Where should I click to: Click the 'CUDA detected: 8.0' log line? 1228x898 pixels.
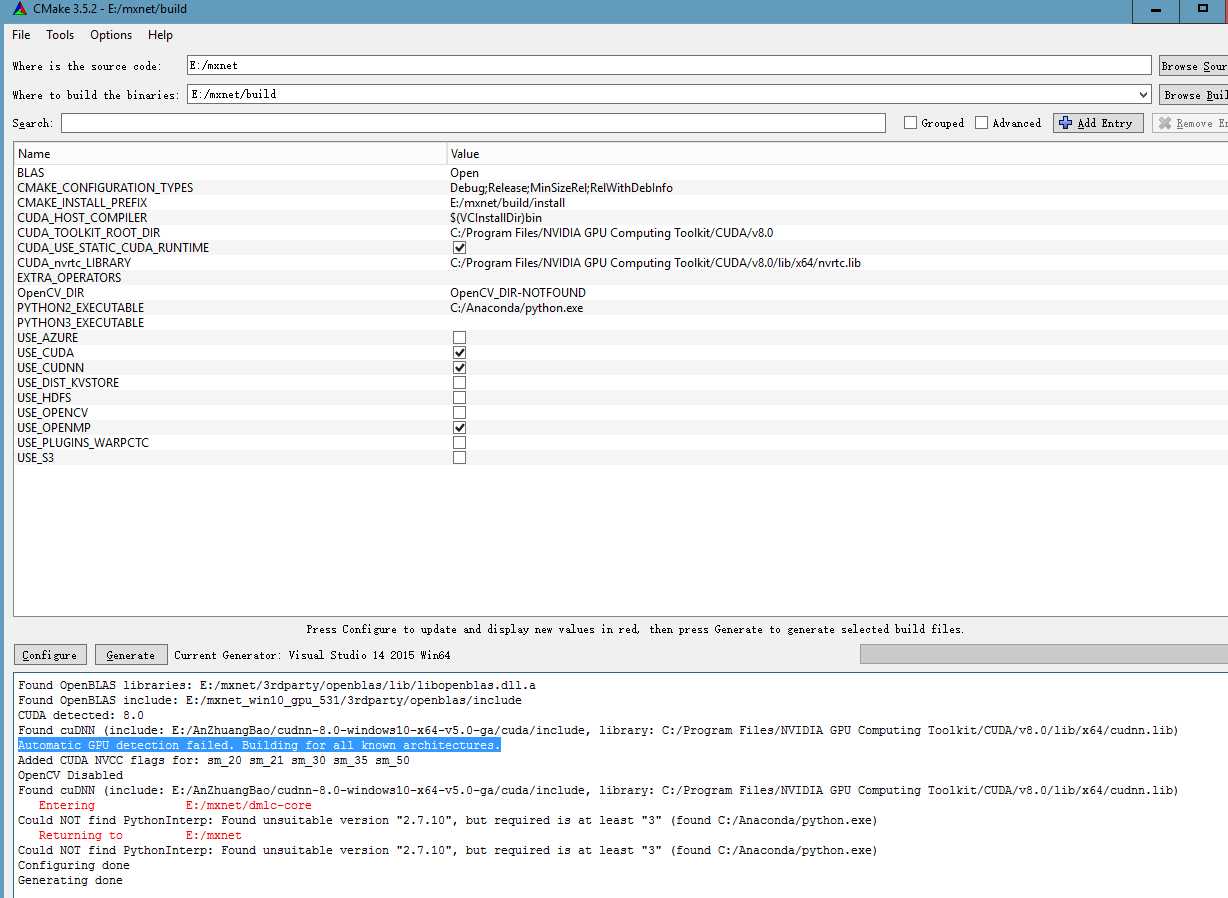81,716
